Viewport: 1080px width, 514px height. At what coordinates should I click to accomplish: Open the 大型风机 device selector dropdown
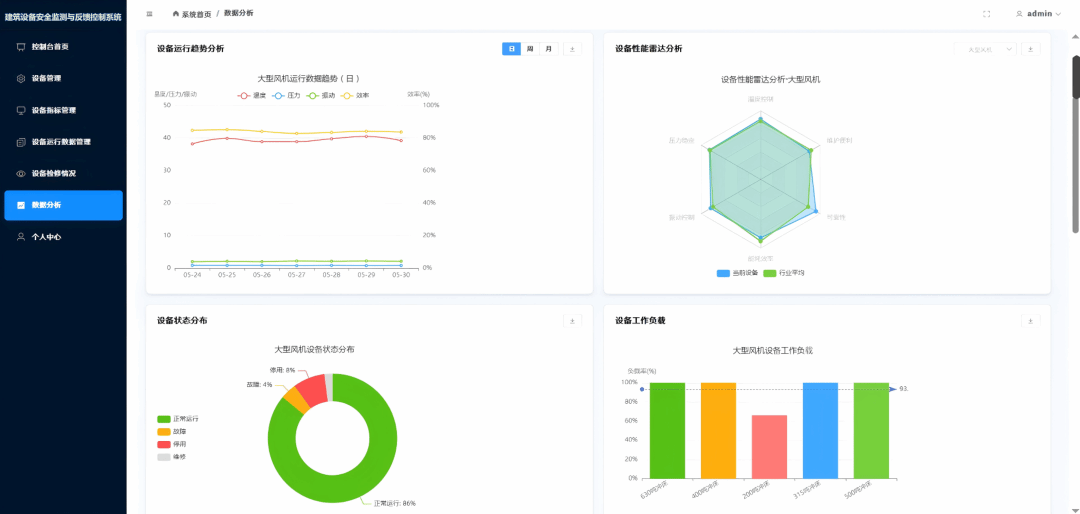click(x=985, y=49)
